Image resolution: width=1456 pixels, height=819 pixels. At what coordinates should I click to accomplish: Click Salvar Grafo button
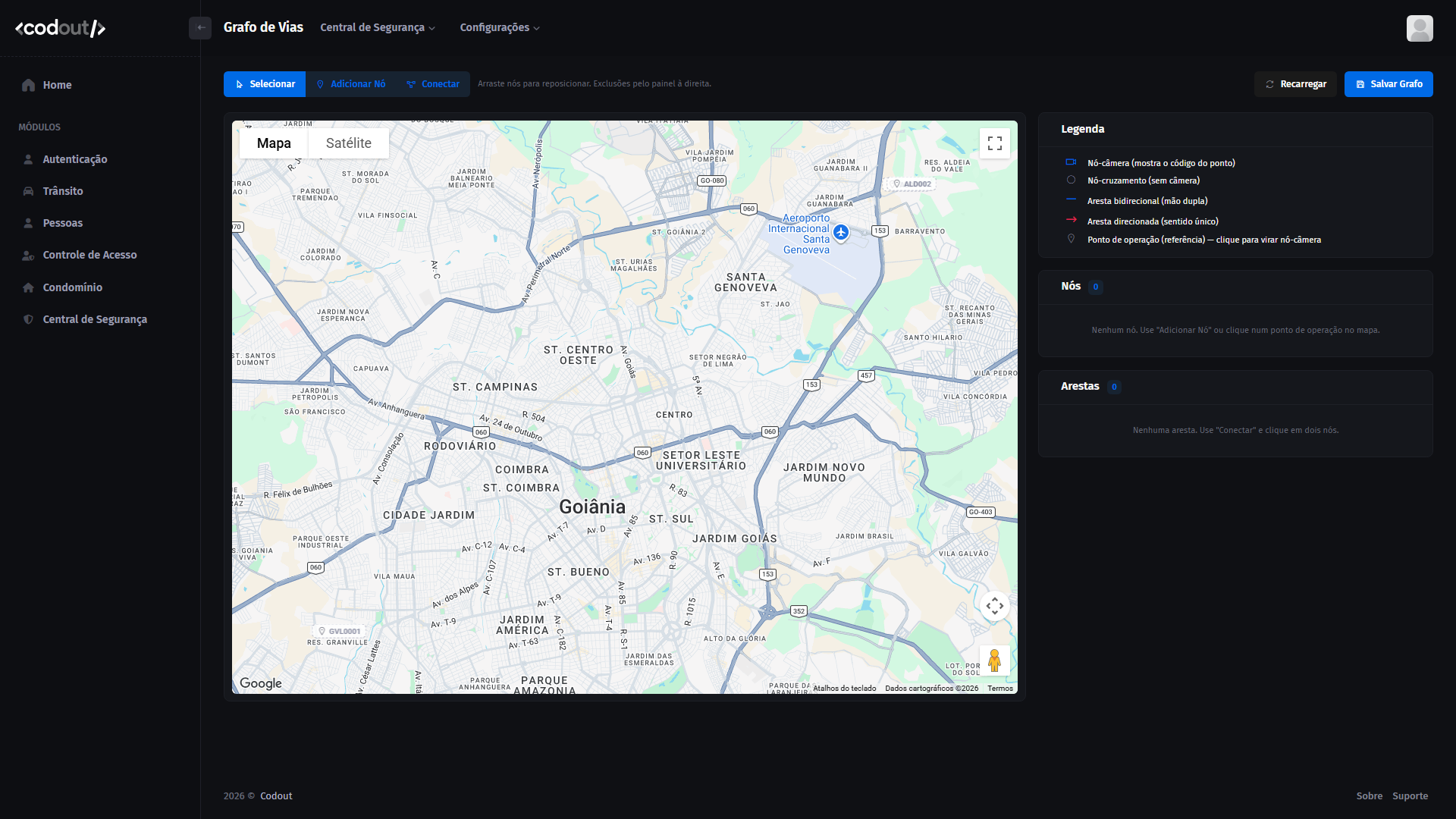pyautogui.click(x=1389, y=84)
